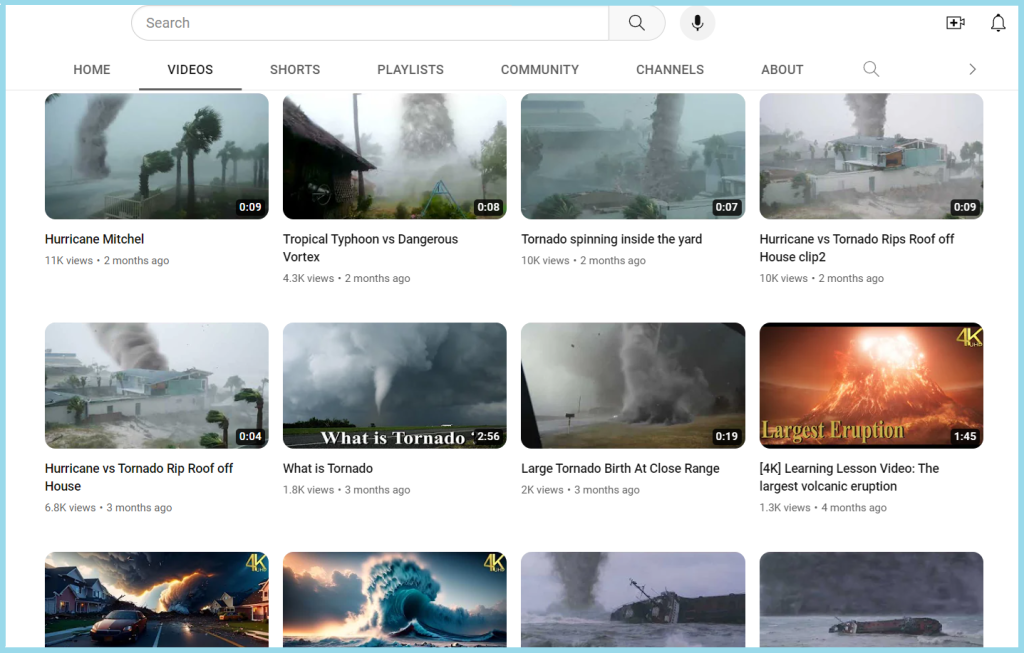This screenshot has width=1024, height=653.
Task: Click the search magnifier button
Action: 637,23
